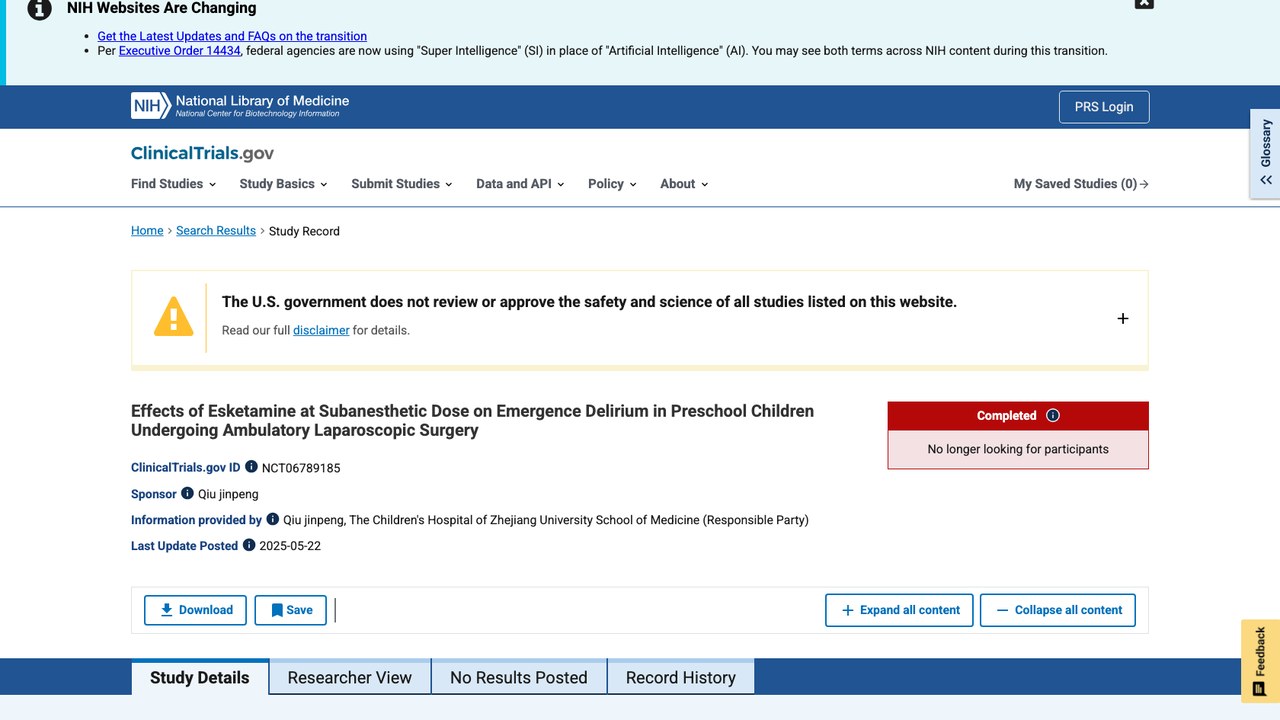Switch to the Researcher View tab
This screenshot has width=1280, height=720.
349,677
